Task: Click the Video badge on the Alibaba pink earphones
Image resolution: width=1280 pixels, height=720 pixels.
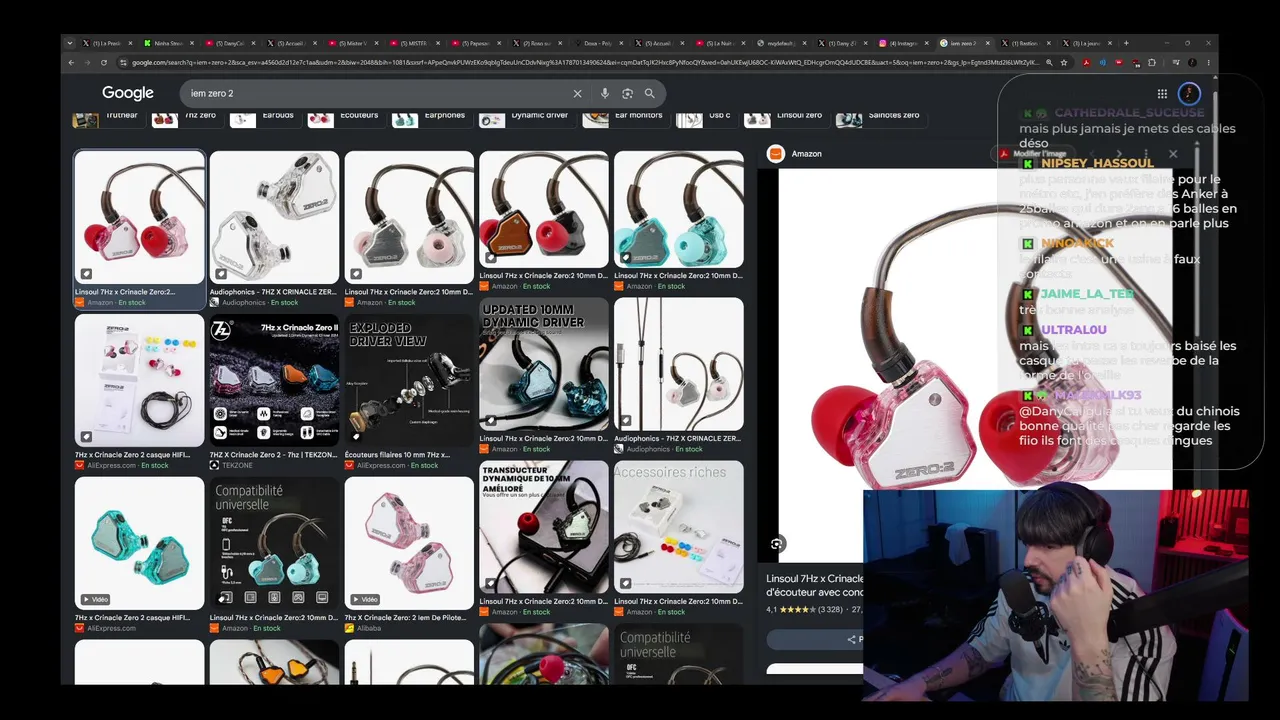Action: [x=365, y=599]
